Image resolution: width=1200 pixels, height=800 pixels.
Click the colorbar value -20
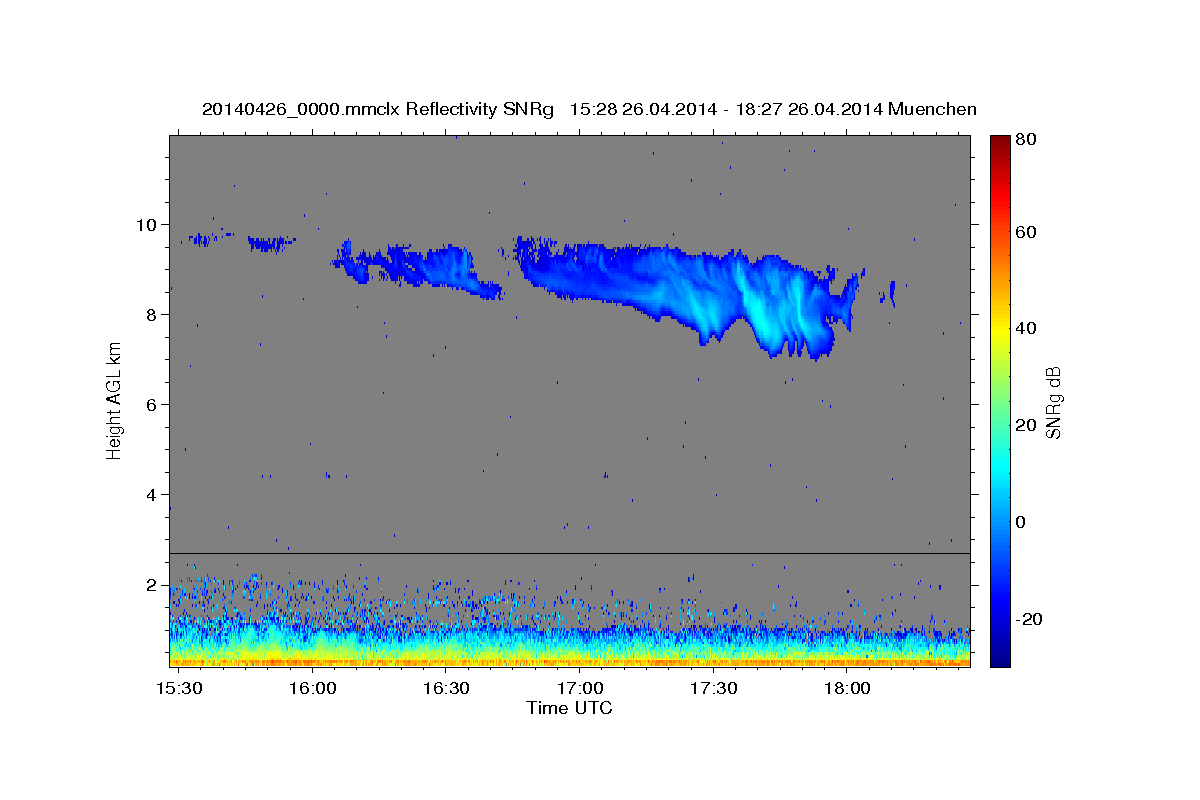tap(1028, 619)
